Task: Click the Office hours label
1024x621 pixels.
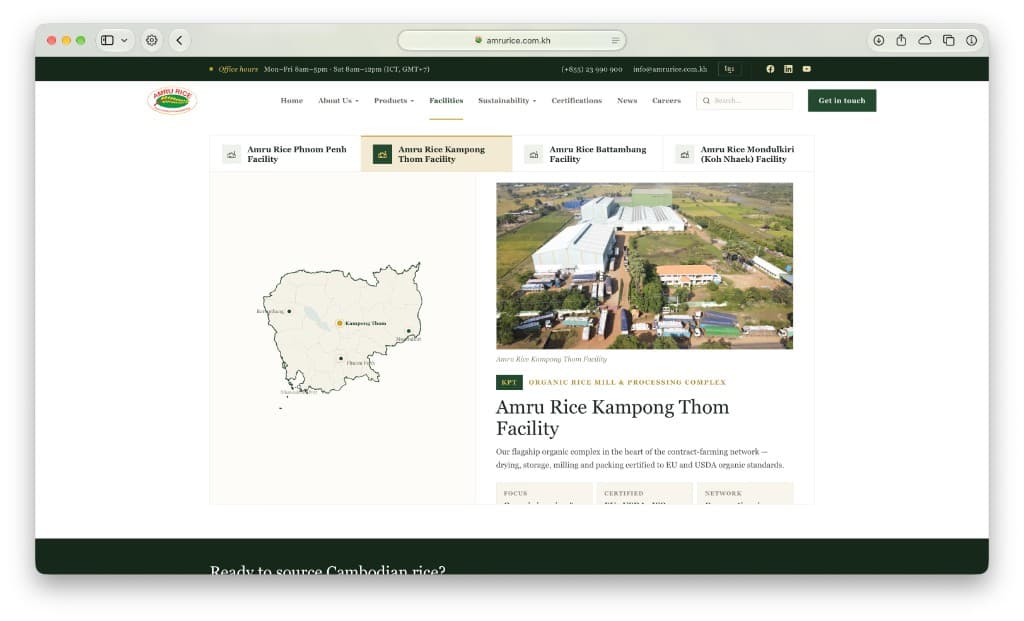Action: point(238,69)
